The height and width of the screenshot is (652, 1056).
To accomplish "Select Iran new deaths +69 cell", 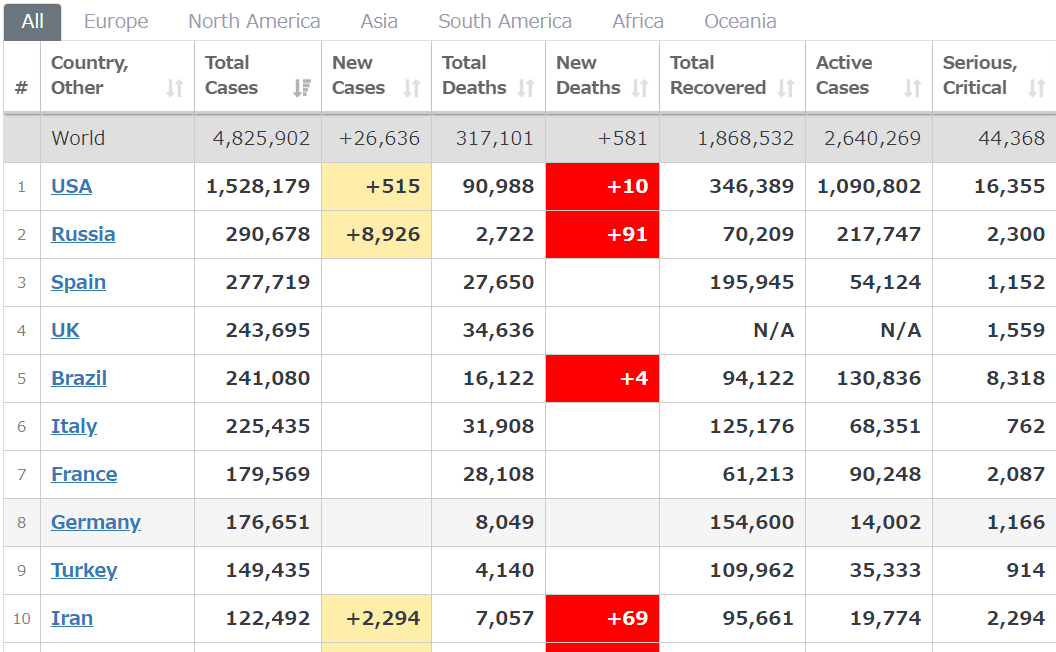I will (602, 618).
